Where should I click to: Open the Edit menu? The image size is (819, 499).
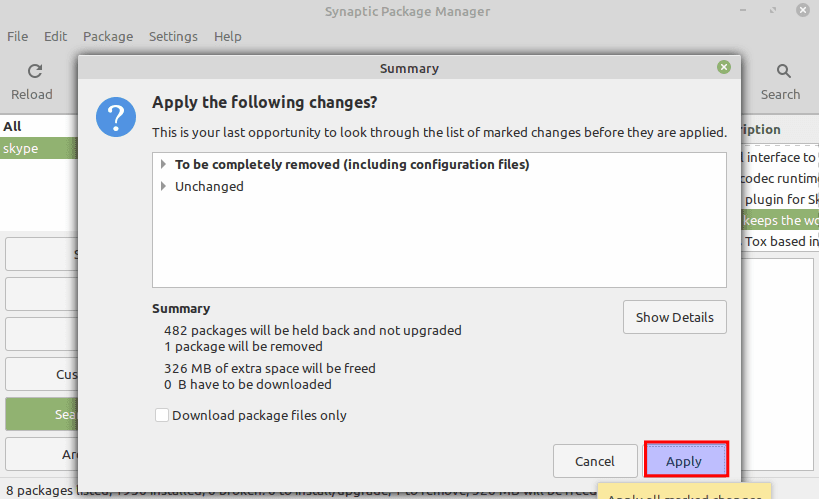click(55, 36)
